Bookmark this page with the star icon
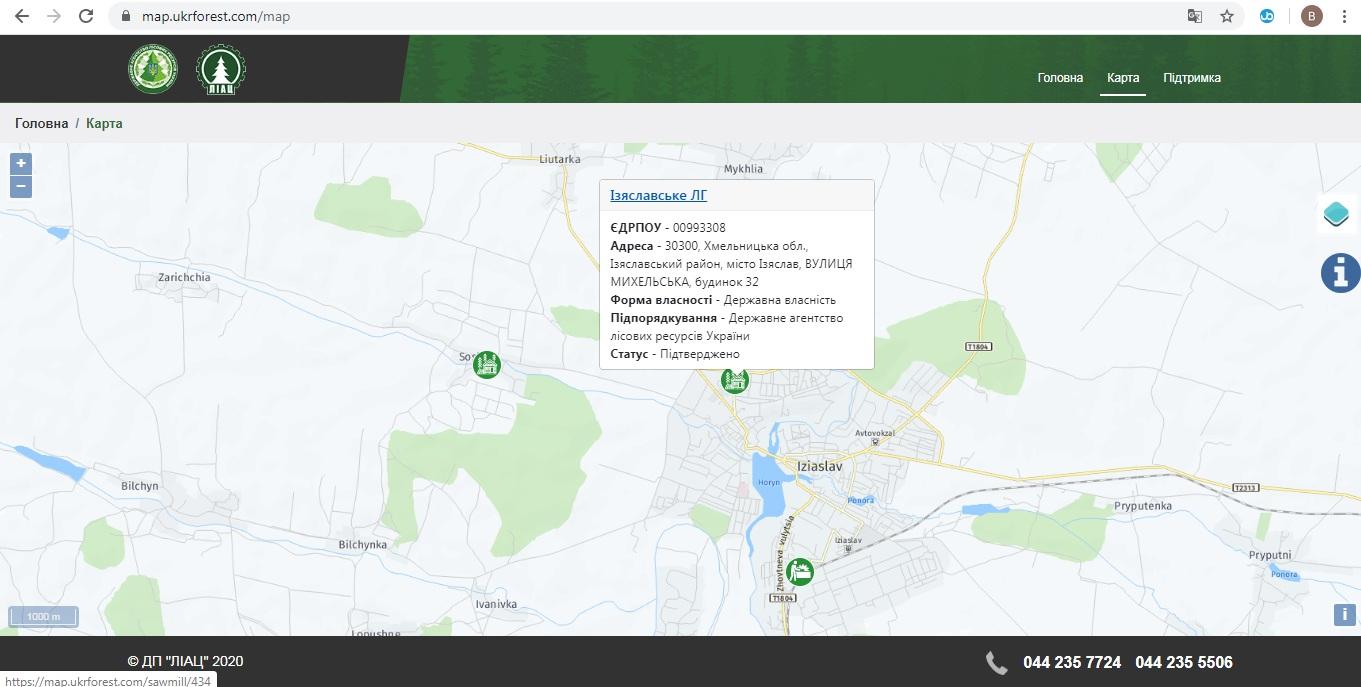The width and height of the screenshot is (1361, 687). 1226,16
